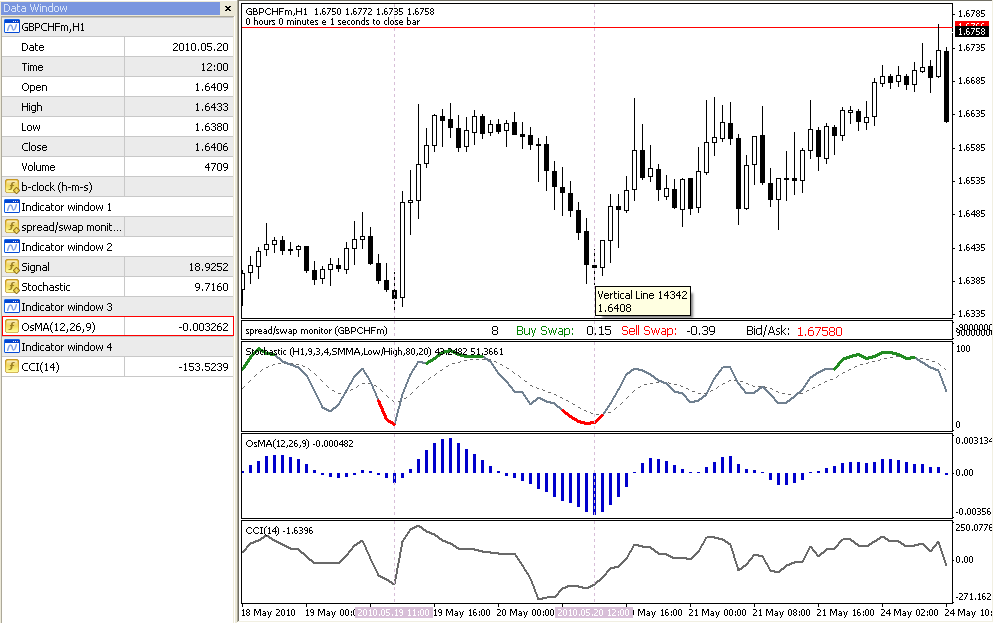Click the Volume value 4709
993x623 pixels.
[216, 167]
